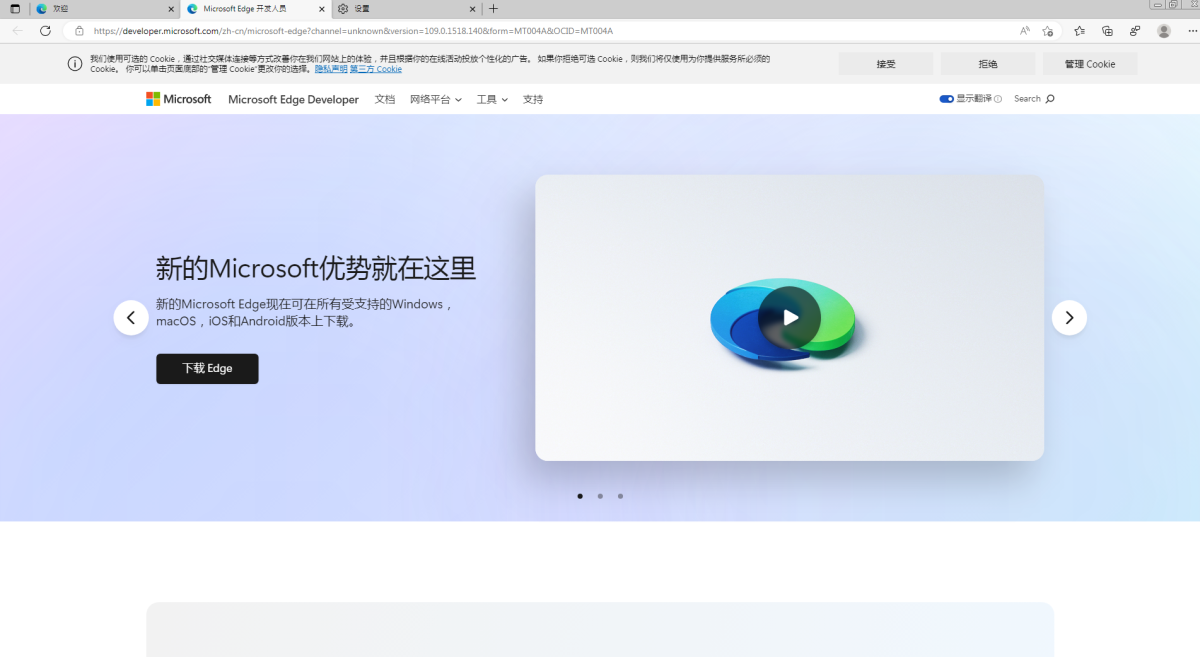This screenshot has height=657, width=1200.
Task: Click the second carousel position dot
Action: point(600,495)
